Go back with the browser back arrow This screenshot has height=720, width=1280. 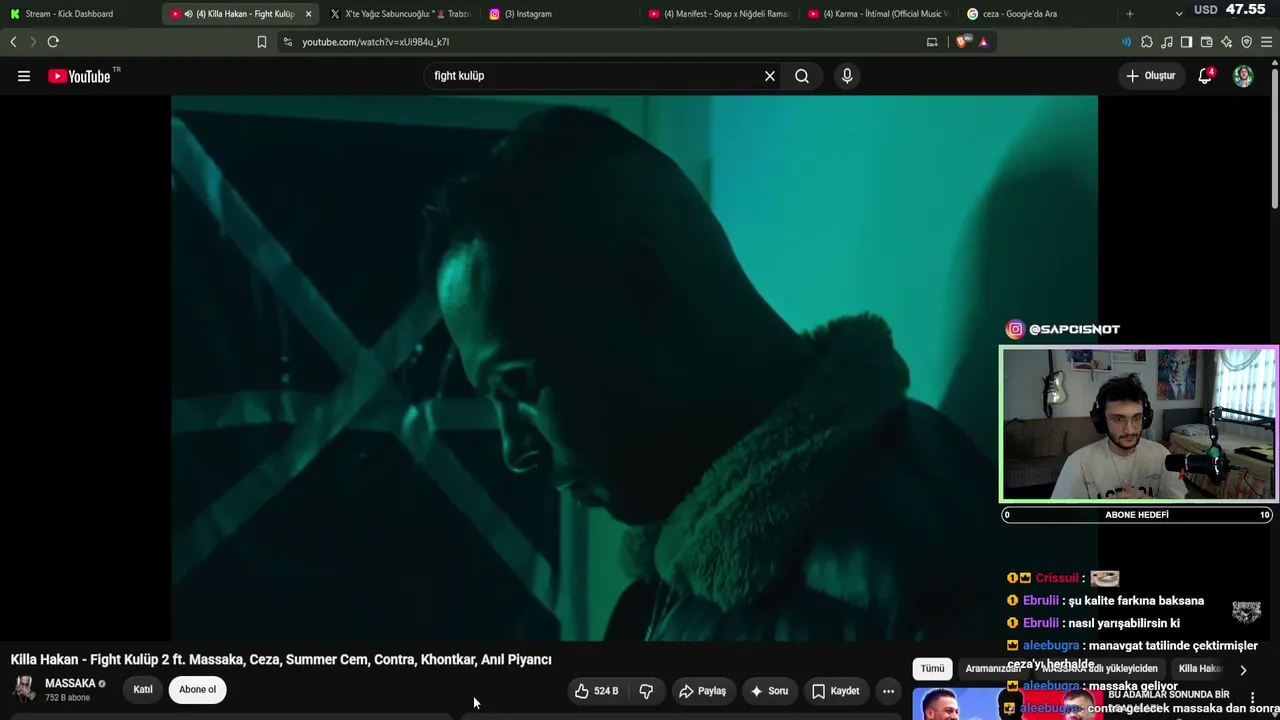click(13, 42)
